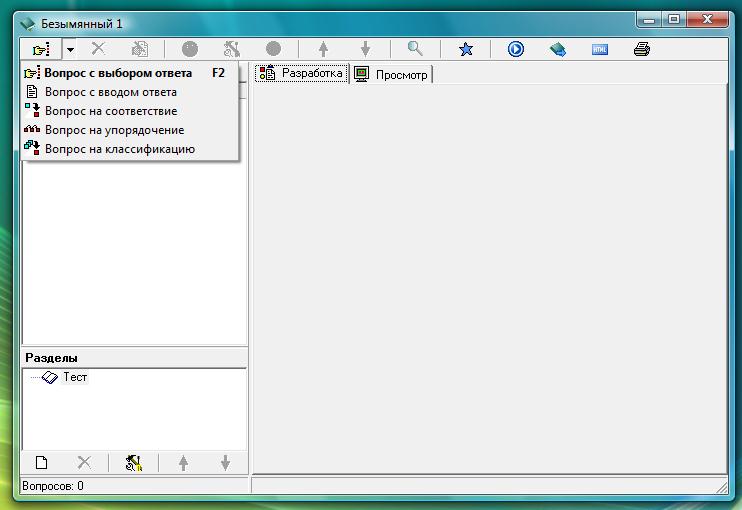742x510 pixels.
Task: Click the 'Вопросов: 0' status bar text
Action: click(x=53, y=486)
